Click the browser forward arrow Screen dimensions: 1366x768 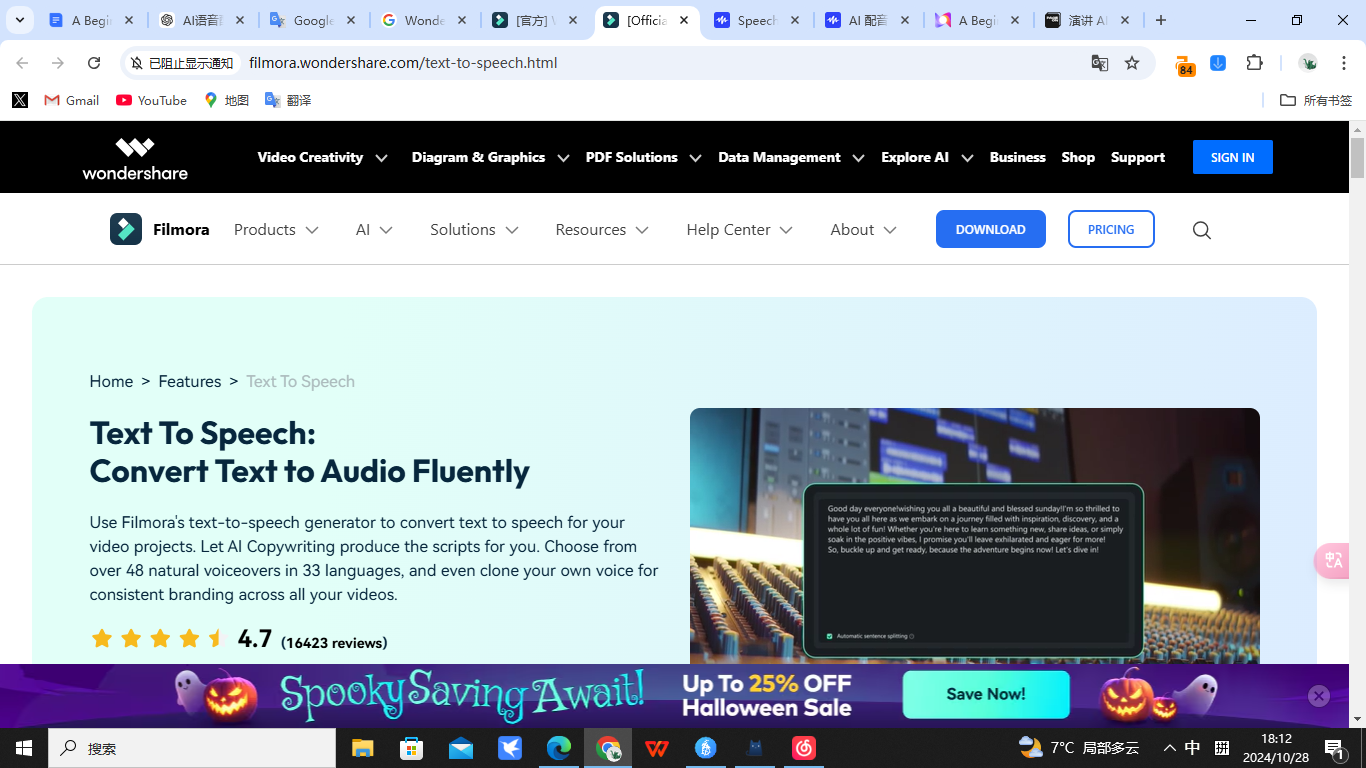(58, 63)
